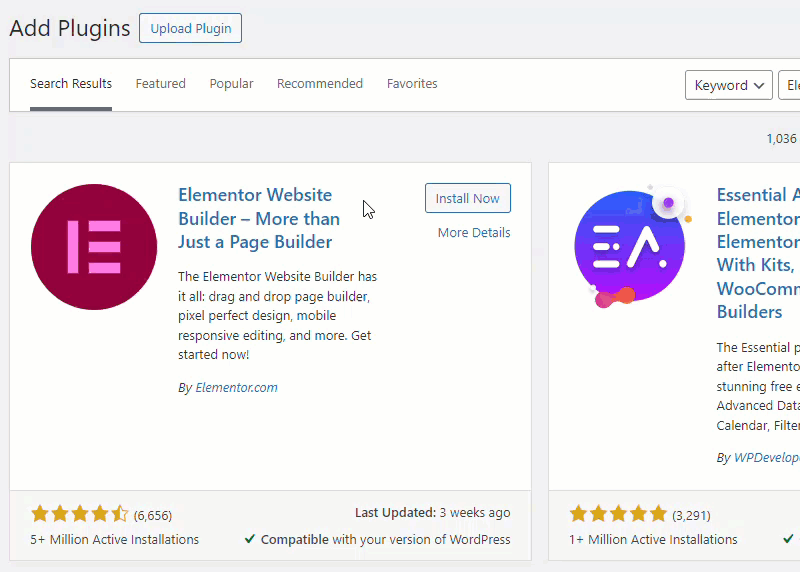The width and height of the screenshot is (800, 572).
Task: Visit the Elementor.com author link
Action: [237, 388]
